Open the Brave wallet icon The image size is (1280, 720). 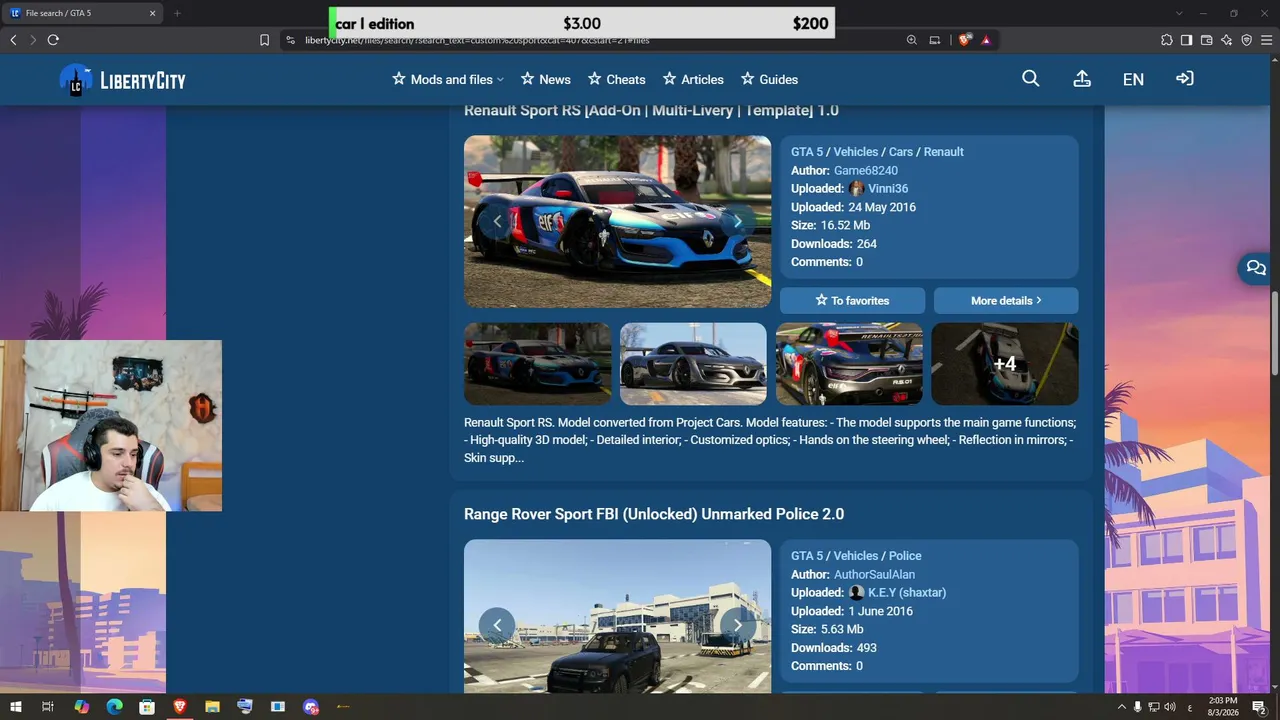(x=1207, y=40)
